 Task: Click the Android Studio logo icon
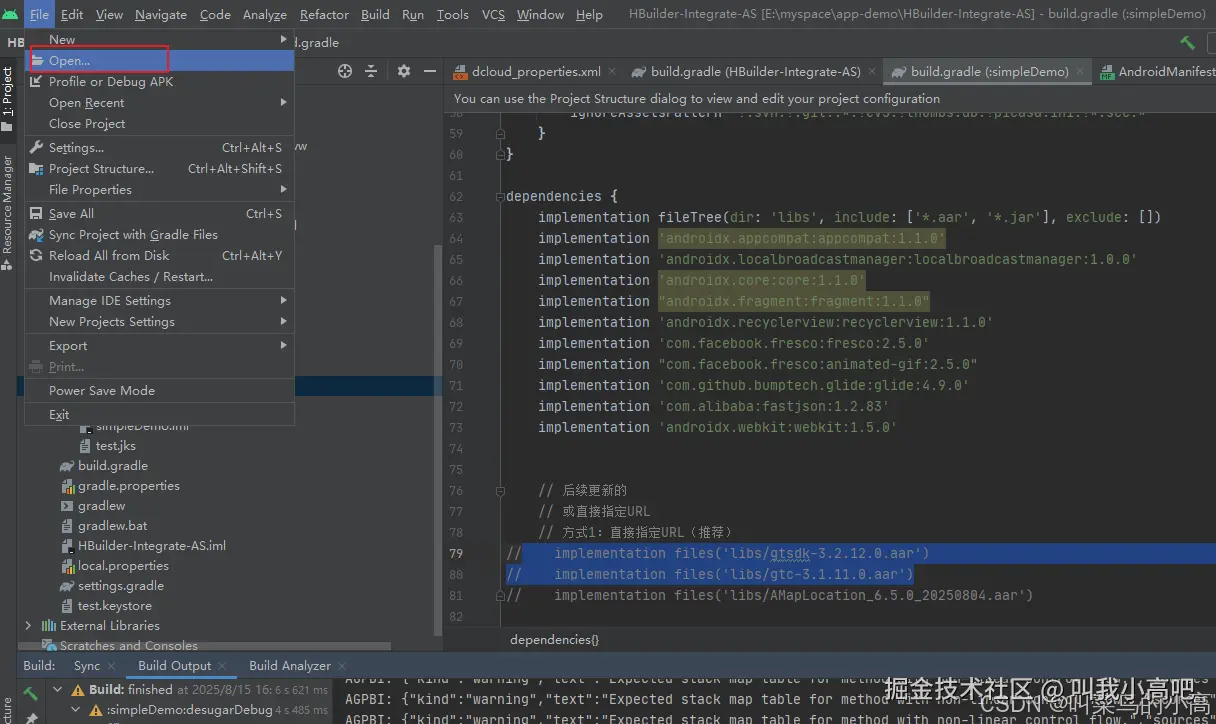[x=10, y=14]
